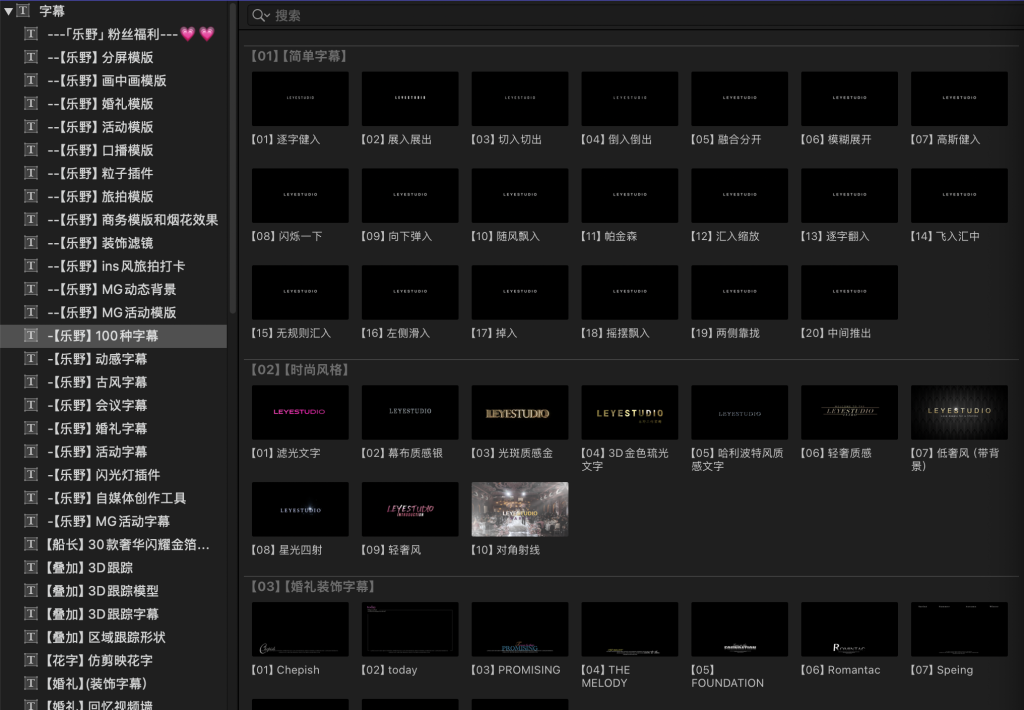Select --【乐野】分屏模版 title category
The image size is (1024, 710).
tap(114, 57)
